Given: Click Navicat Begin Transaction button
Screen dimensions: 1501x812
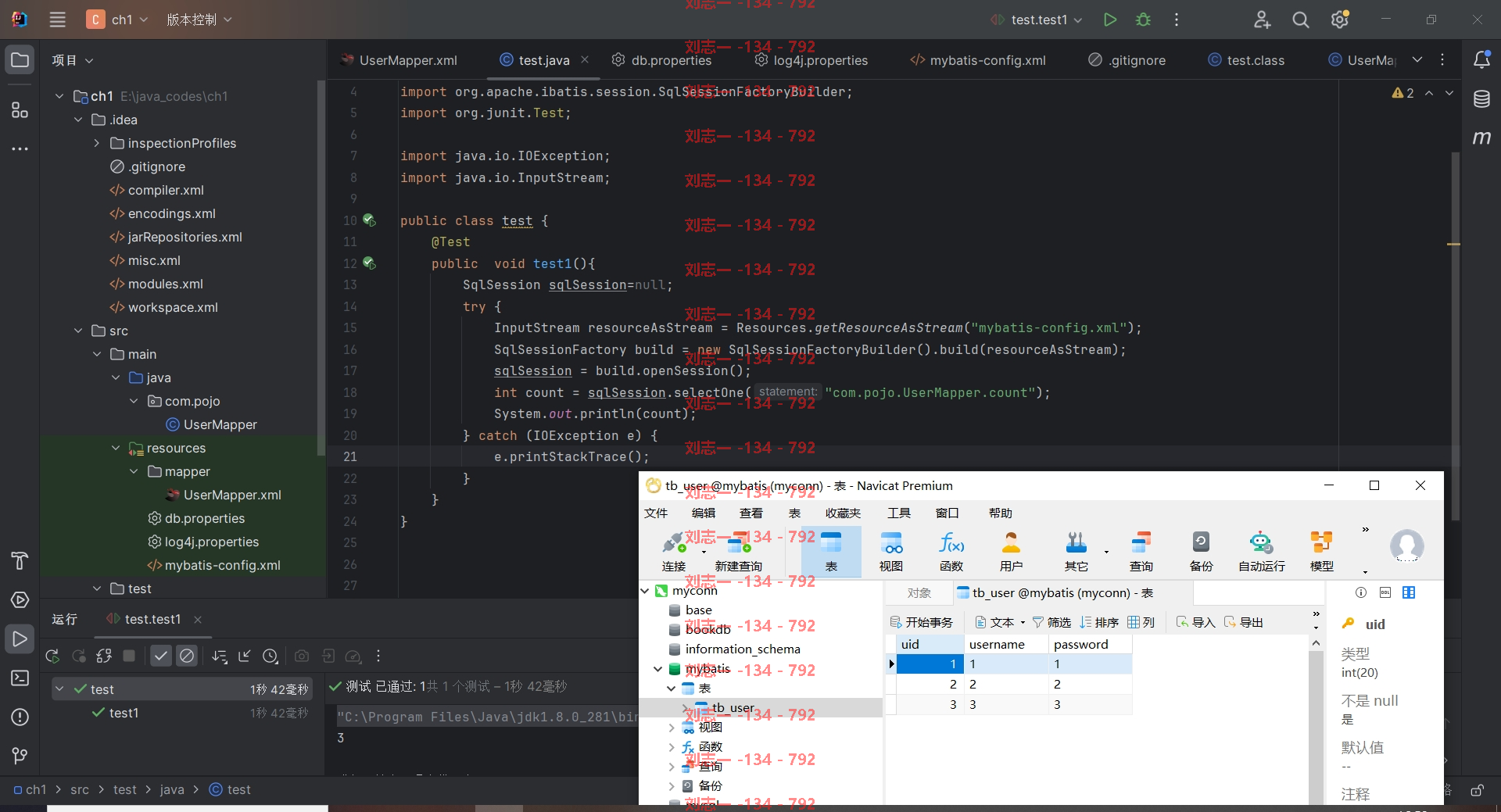Looking at the screenshot, I should [x=921, y=622].
